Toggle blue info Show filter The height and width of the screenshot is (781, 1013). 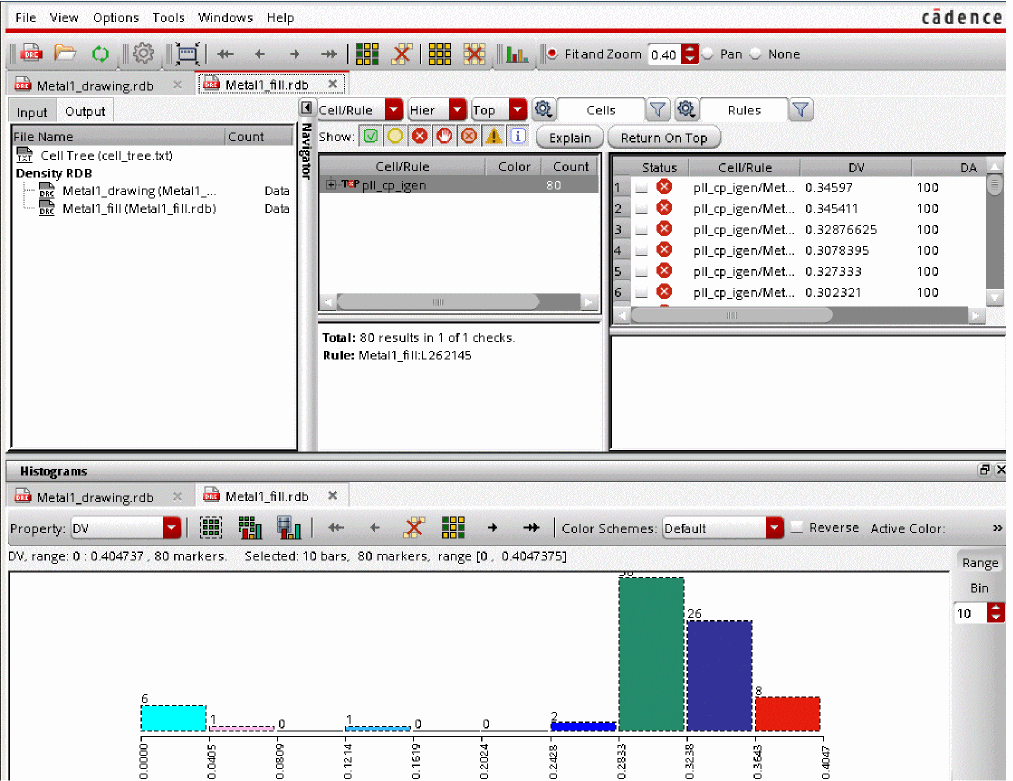518,136
